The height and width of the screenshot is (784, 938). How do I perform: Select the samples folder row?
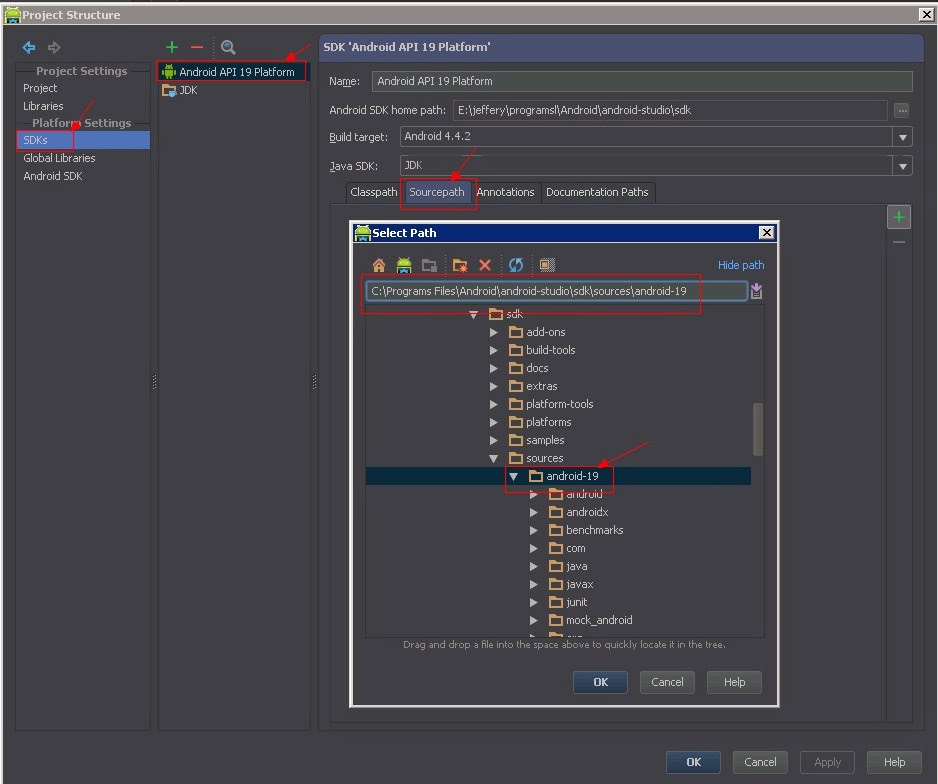click(558, 440)
